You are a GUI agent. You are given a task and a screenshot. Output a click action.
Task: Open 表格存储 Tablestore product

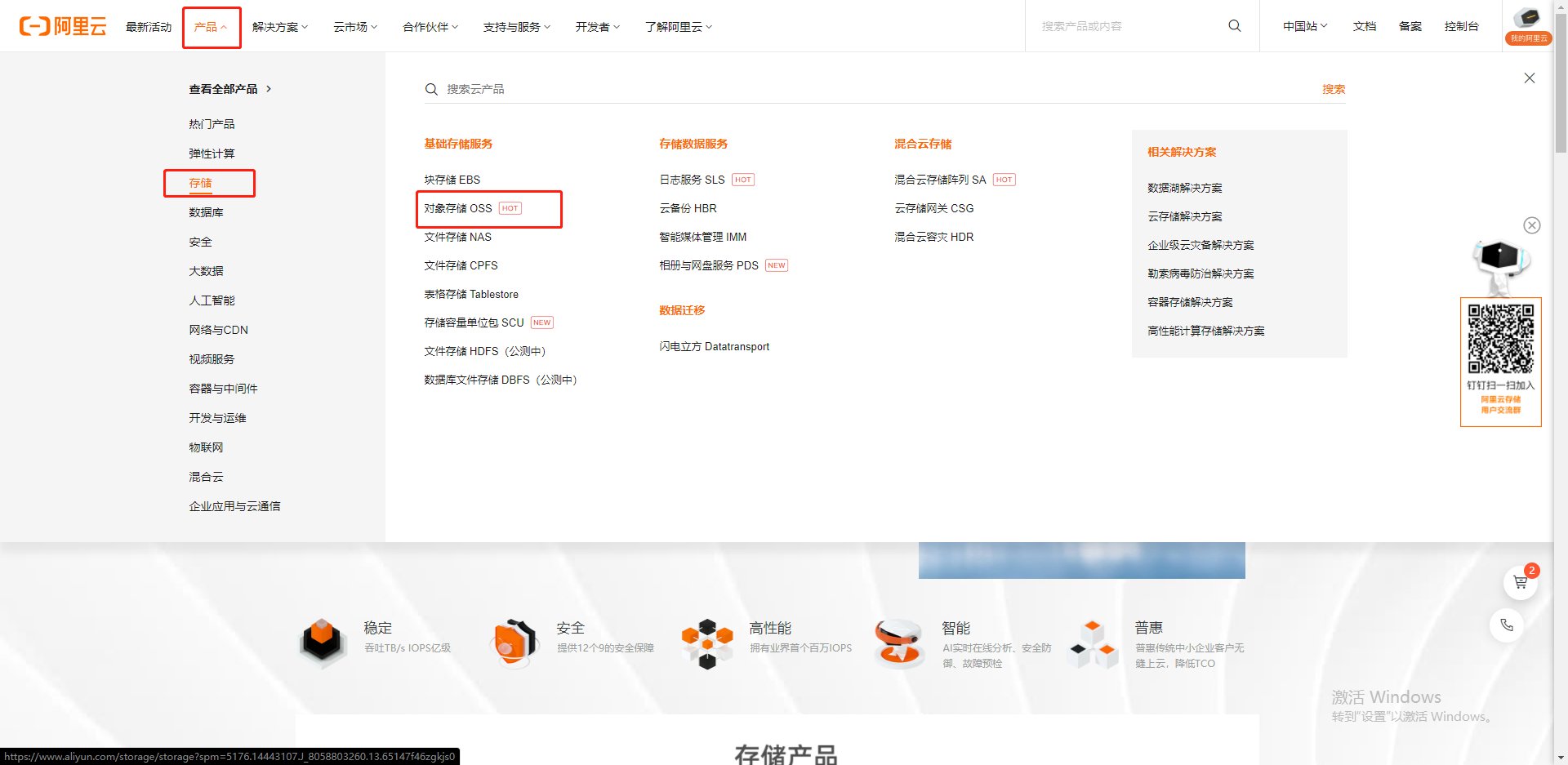click(471, 294)
